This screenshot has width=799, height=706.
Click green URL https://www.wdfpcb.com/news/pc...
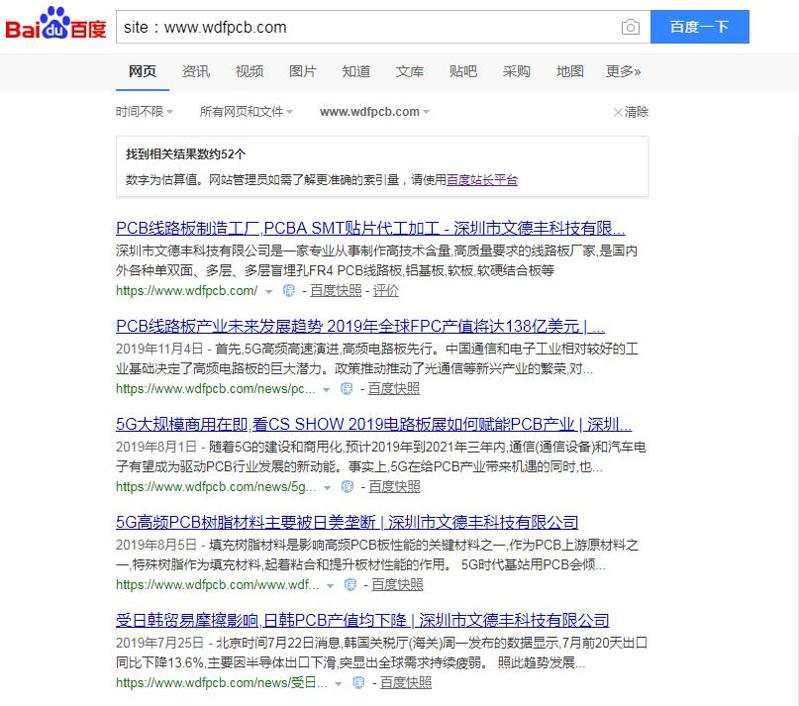tap(216, 388)
